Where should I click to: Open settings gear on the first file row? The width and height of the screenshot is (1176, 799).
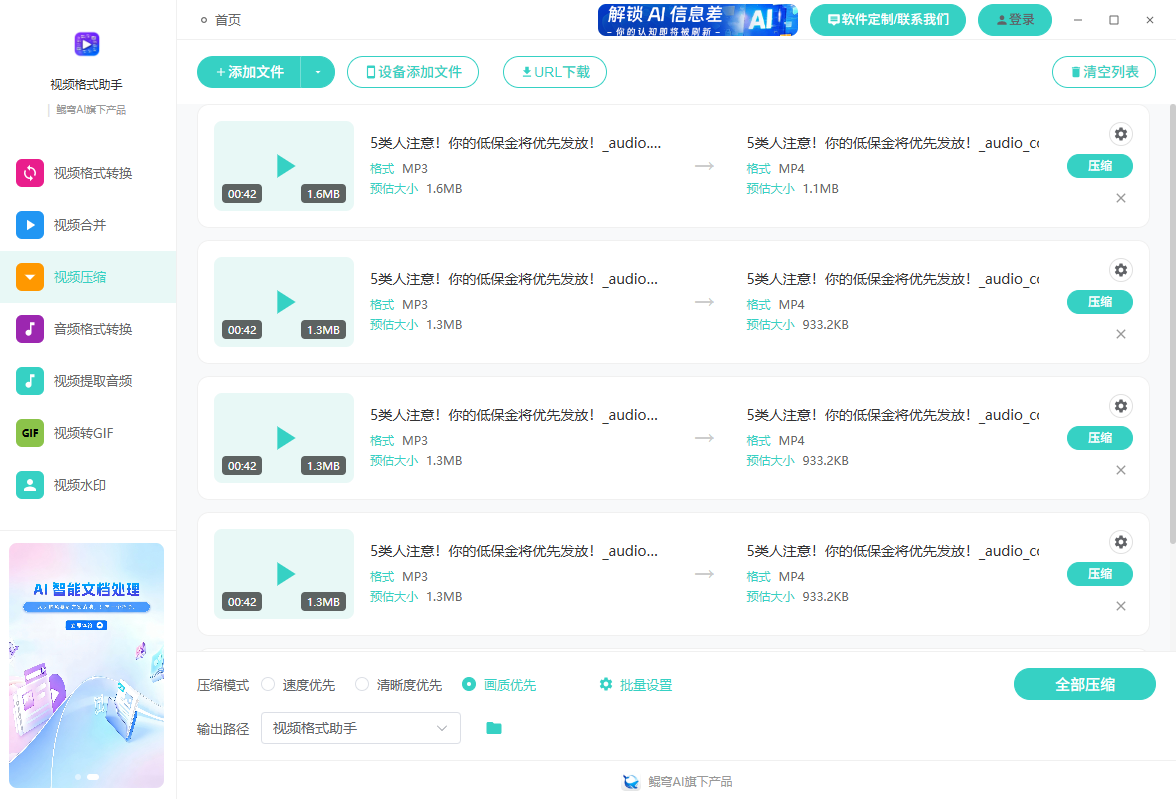(x=1120, y=134)
